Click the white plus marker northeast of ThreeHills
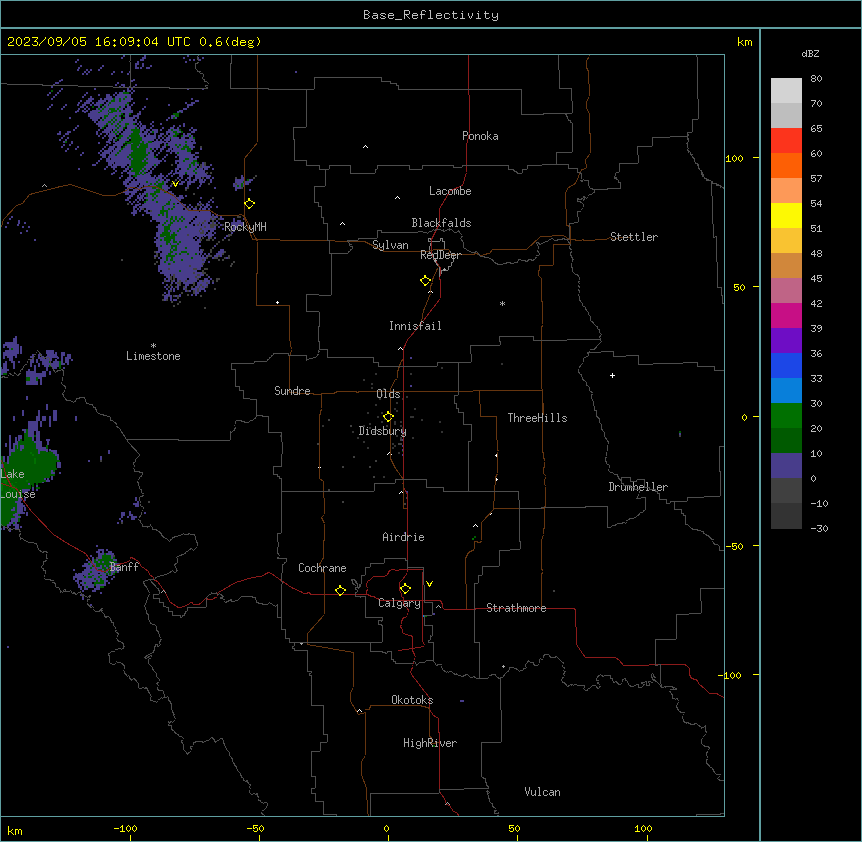Viewport: 862px width, 842px height. [612, 375]
